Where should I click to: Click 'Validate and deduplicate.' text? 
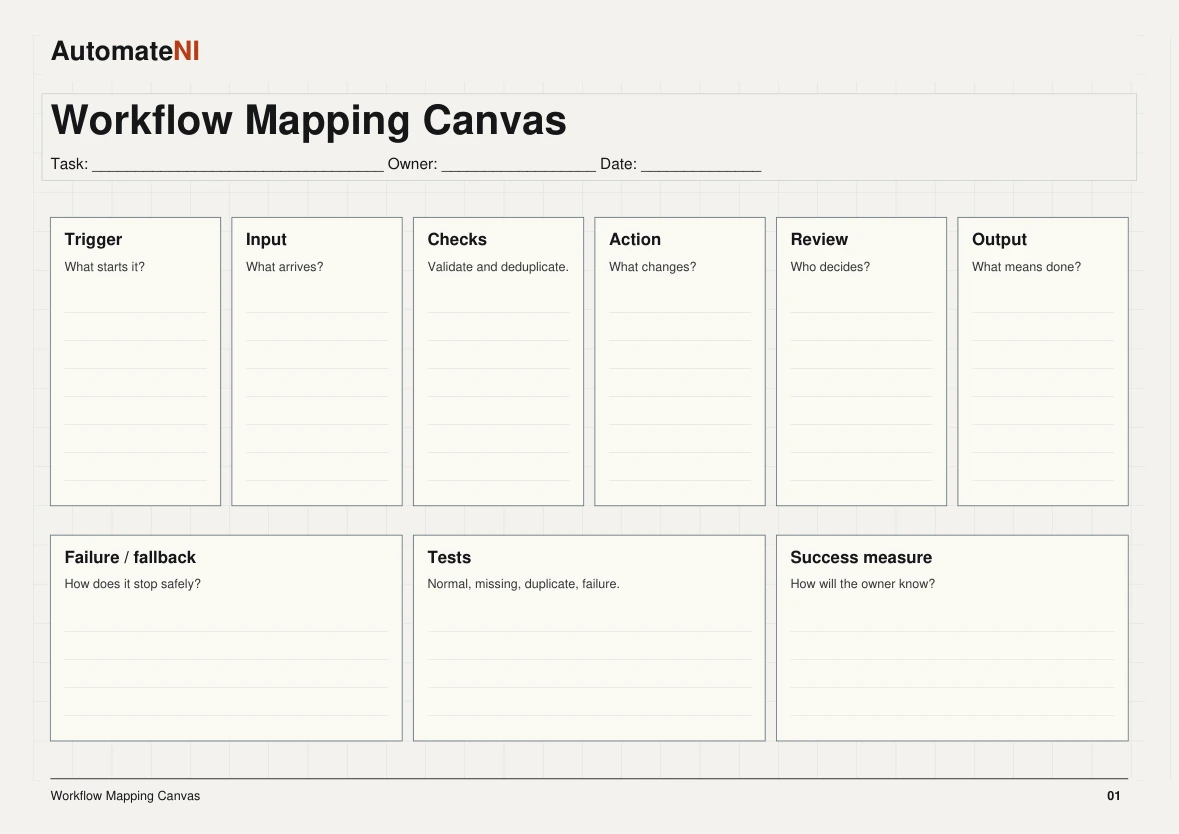coord(498,267)
